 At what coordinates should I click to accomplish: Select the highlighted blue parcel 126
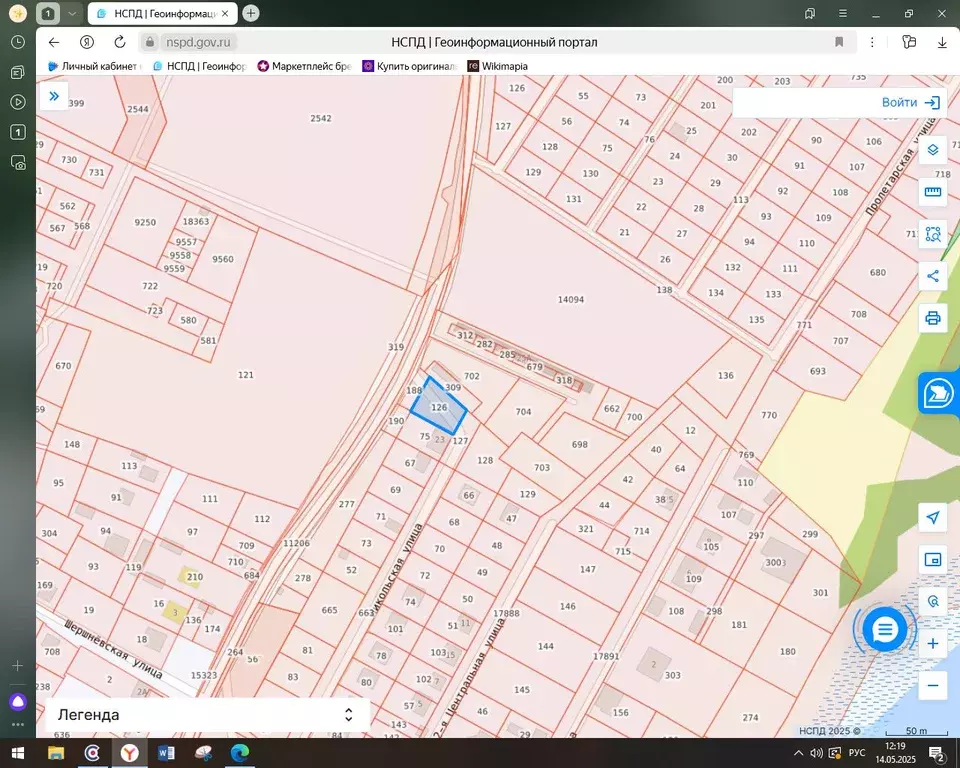coord(438,406)
